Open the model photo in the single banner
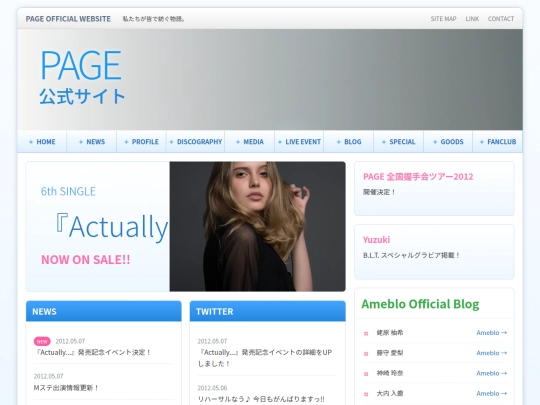The image size is (540, 405). pyautogui.click(x=258, y=226)
